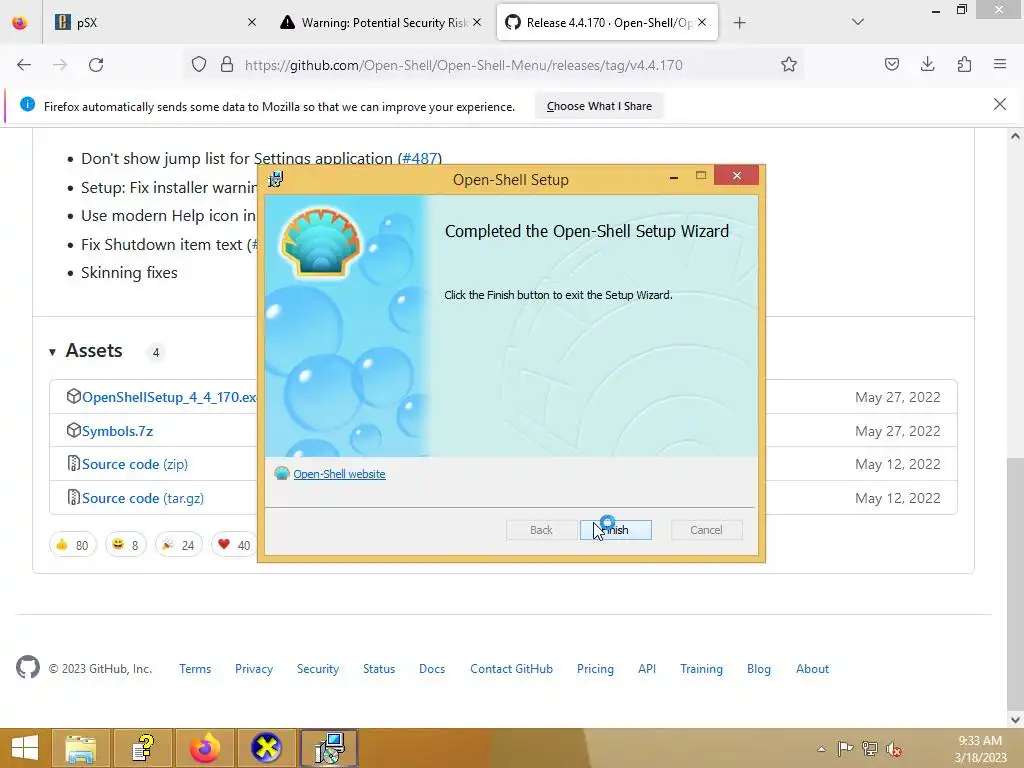Switch to Warning: Potential Security Risk tab

383,23
